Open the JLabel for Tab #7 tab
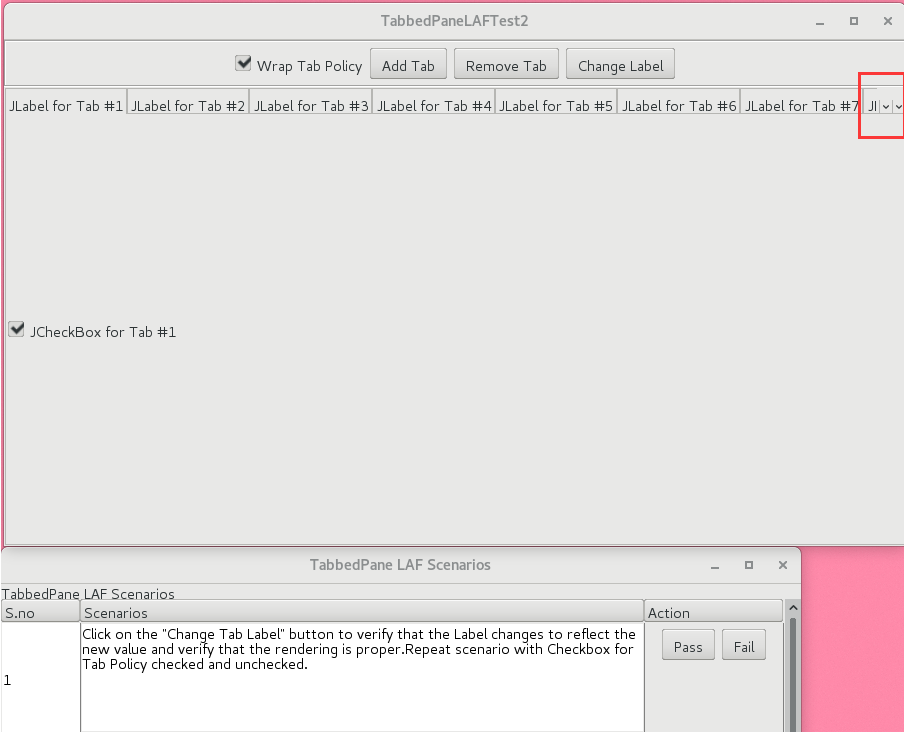The image size is (904, 734). point(801,106)
